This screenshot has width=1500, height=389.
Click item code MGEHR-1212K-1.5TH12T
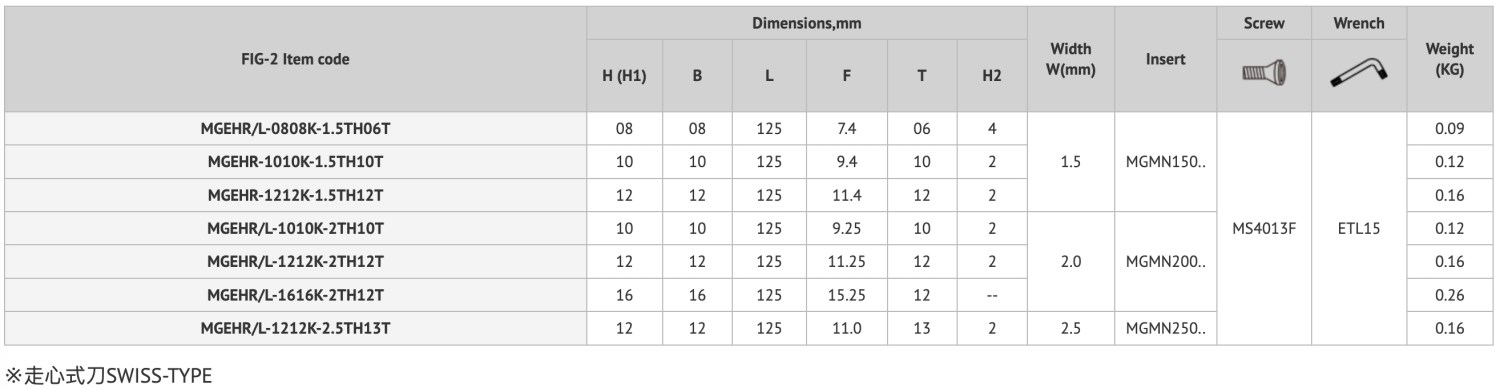[x=294, y=194]
